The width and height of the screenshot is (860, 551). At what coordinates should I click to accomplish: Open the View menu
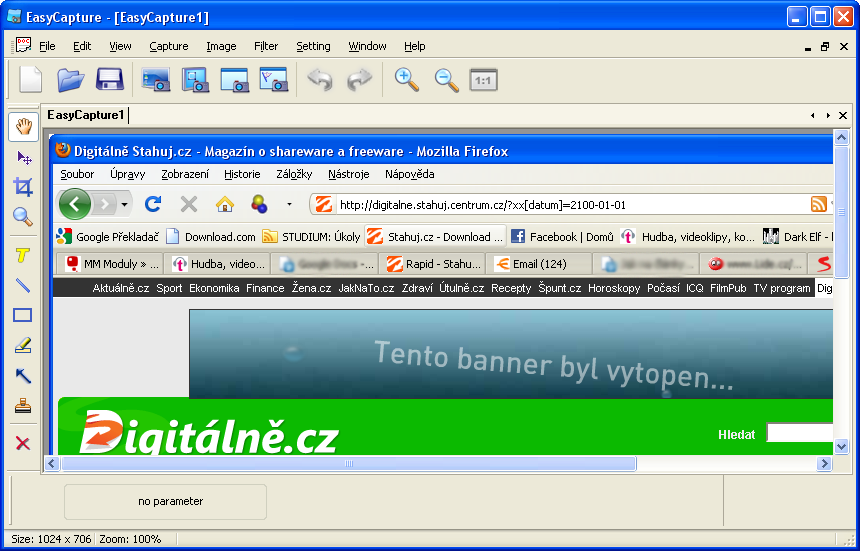(120, 46)
